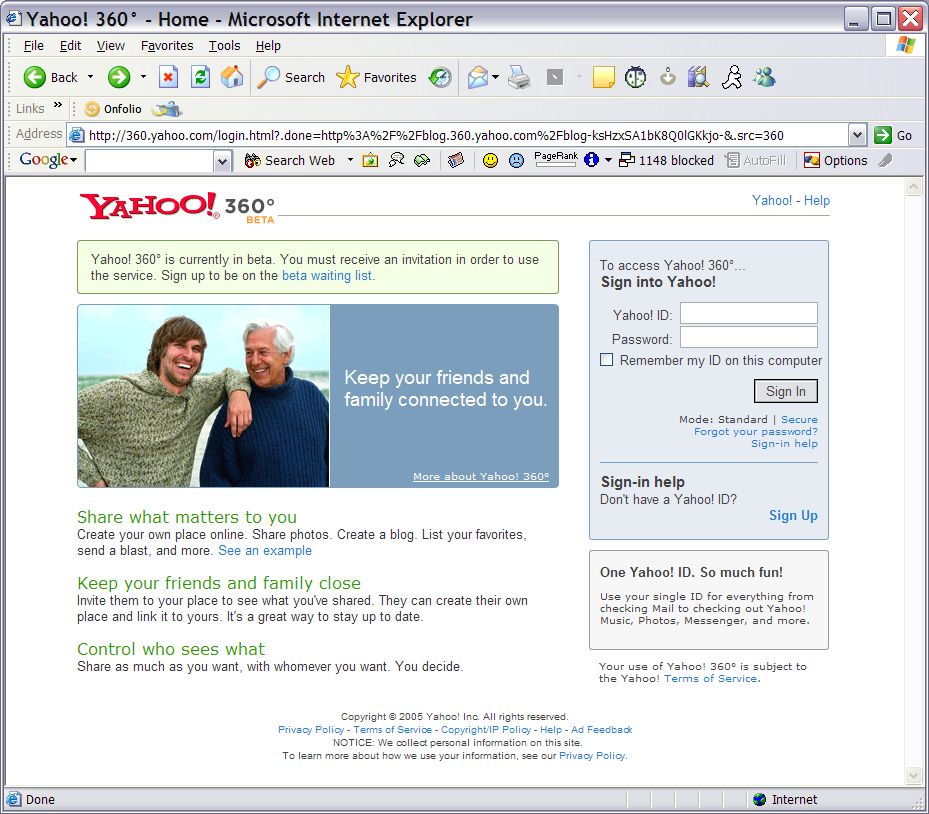Toggle the Google toolbar AutoFill button
This screenshot has width=929, height=814.
click(x=755, y=160)
